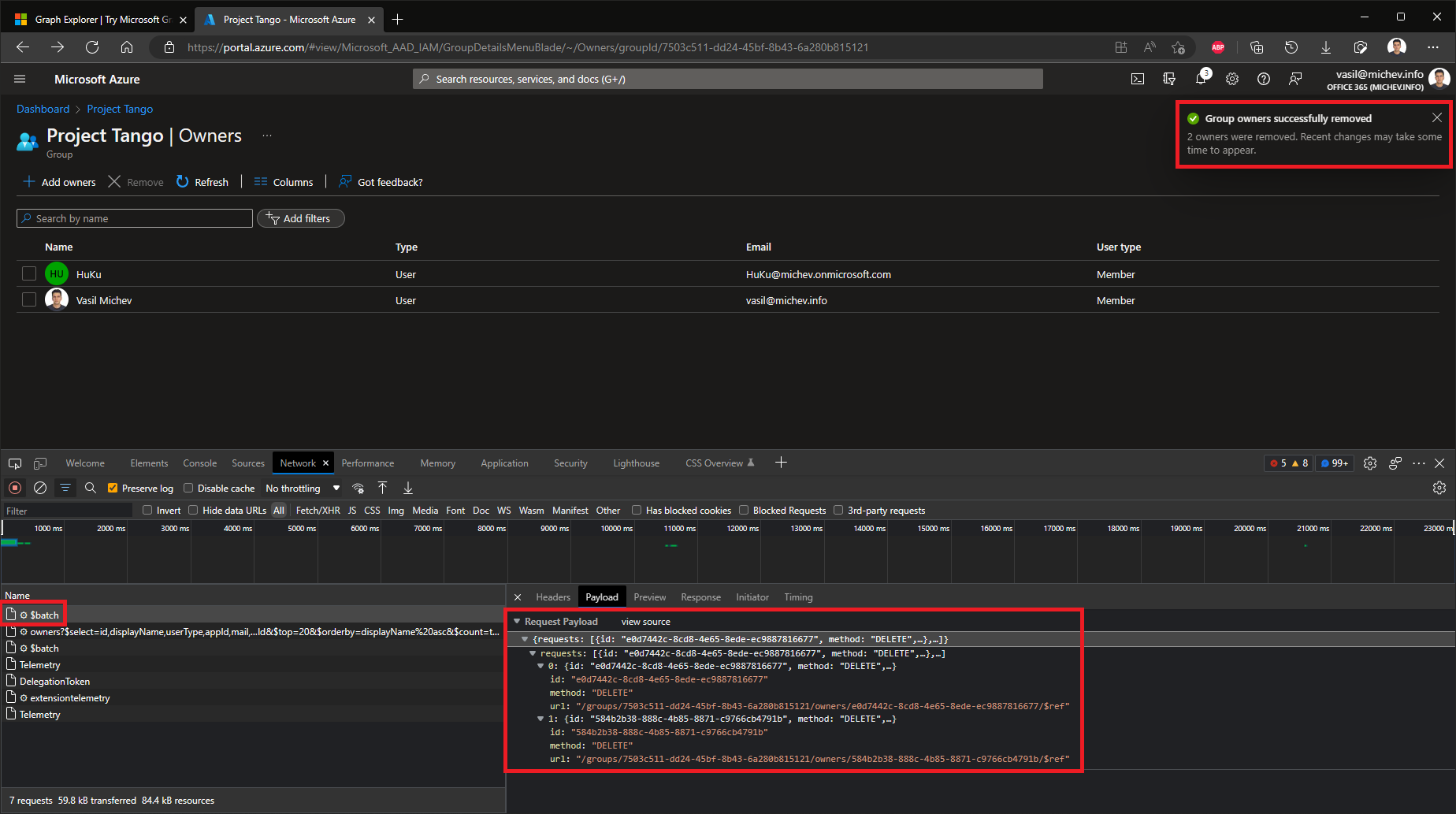Enable the Disable cache checkbox
This screenshot has width=1456, height=814.
pyautogui.click(x=188, y=489)
